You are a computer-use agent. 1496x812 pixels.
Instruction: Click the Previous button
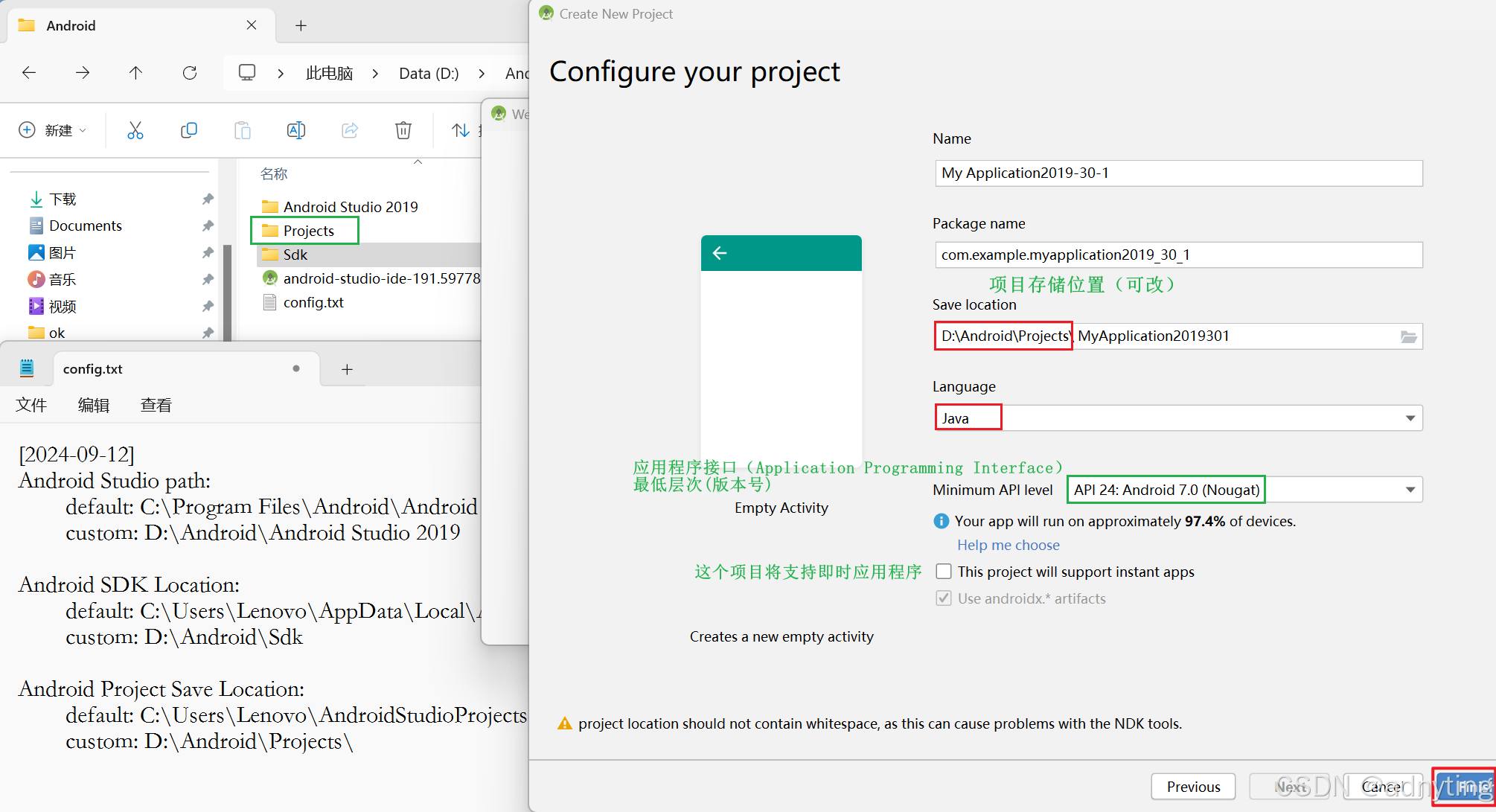coord(1193,787)
